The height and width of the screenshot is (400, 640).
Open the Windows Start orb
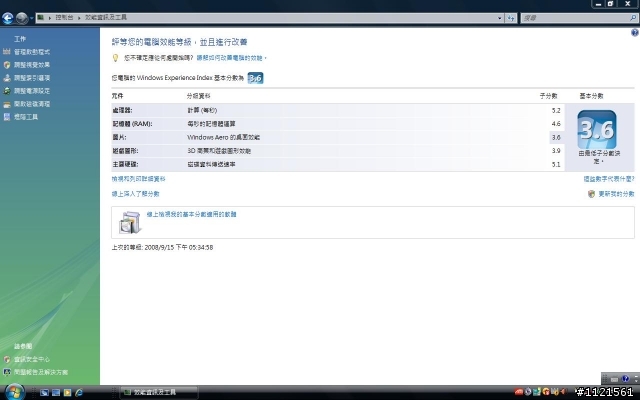13,392
